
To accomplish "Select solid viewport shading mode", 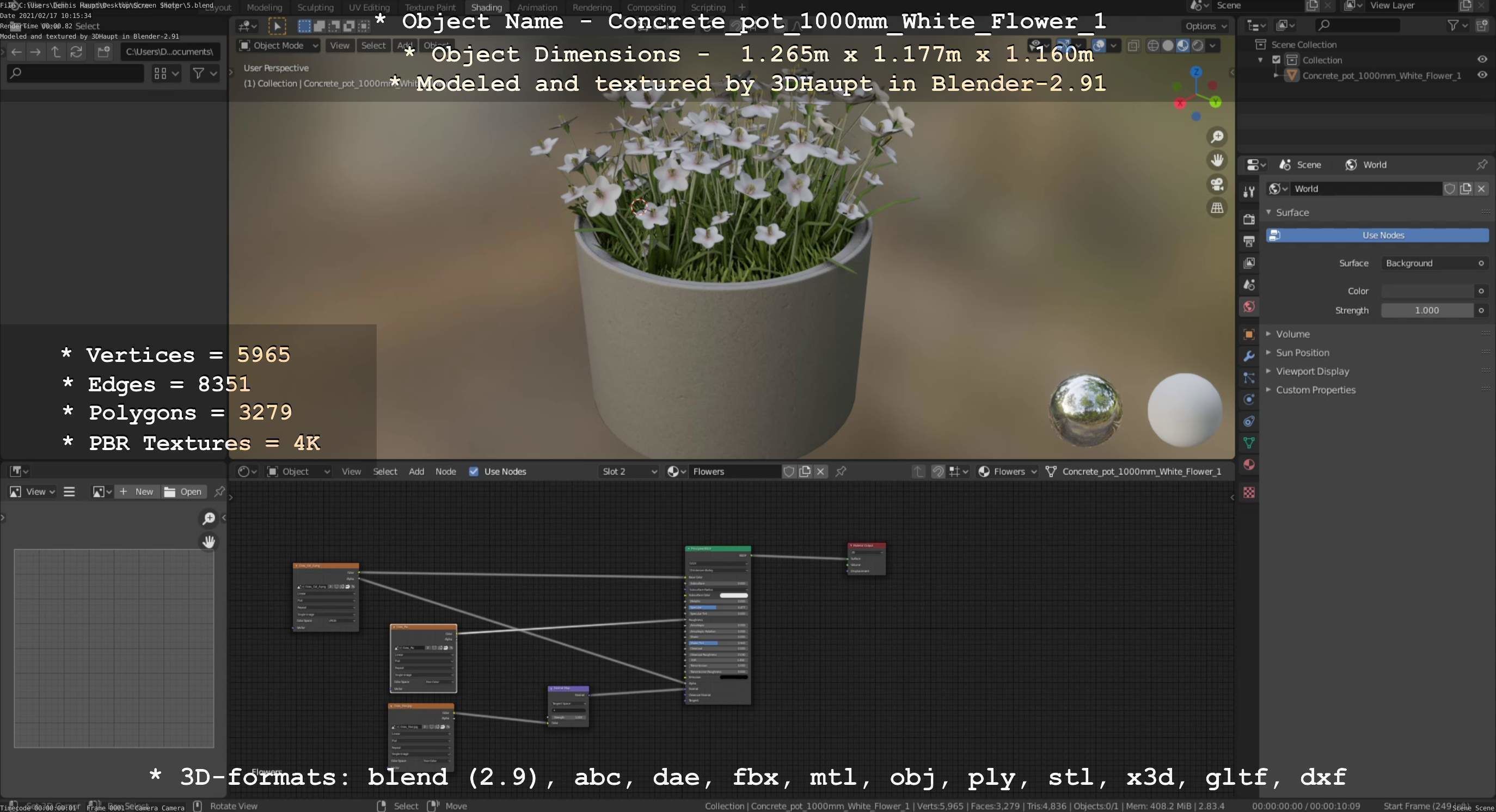I will pyautogui.click(x=1168, y=45).
